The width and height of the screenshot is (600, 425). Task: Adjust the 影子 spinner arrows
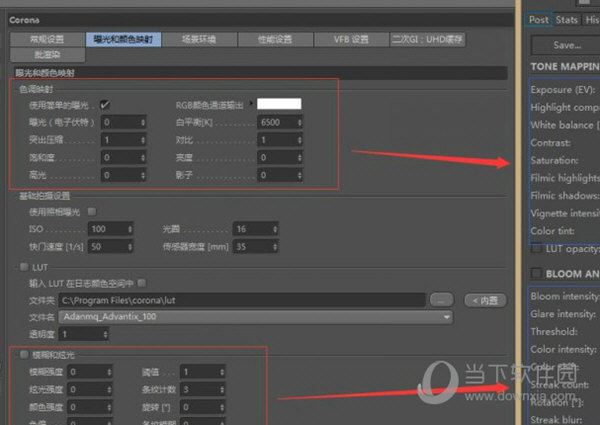[299, 175]
